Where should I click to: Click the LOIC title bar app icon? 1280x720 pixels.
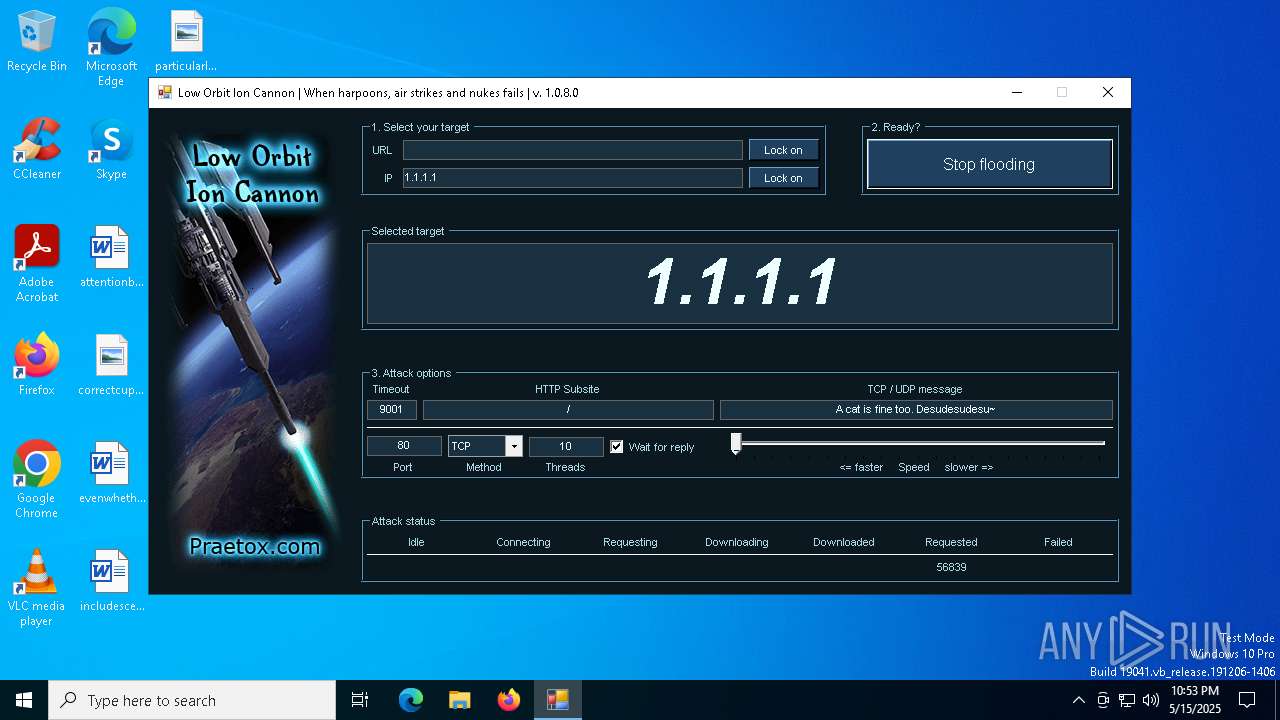coord(165,93)
